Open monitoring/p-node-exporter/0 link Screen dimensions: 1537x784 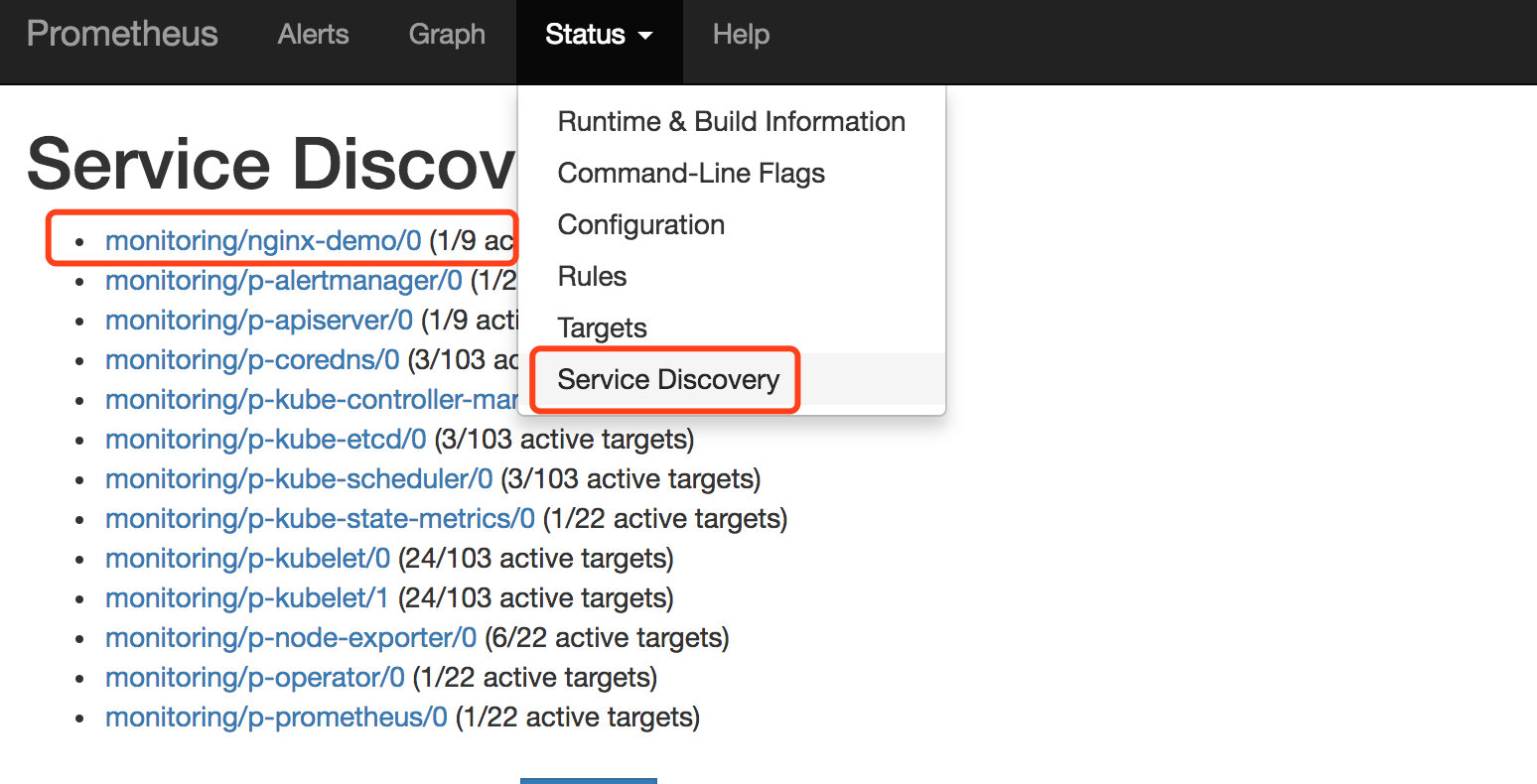291,638
